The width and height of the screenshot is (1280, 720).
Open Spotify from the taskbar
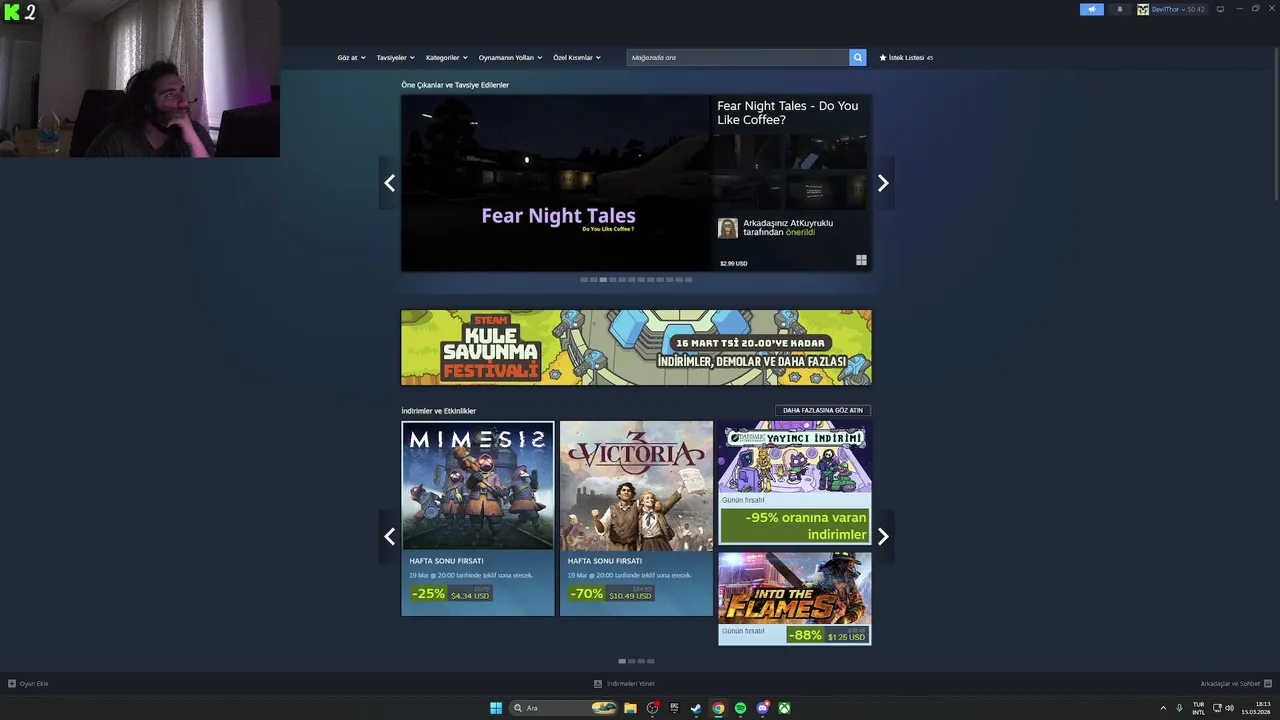tap(740, 708)
